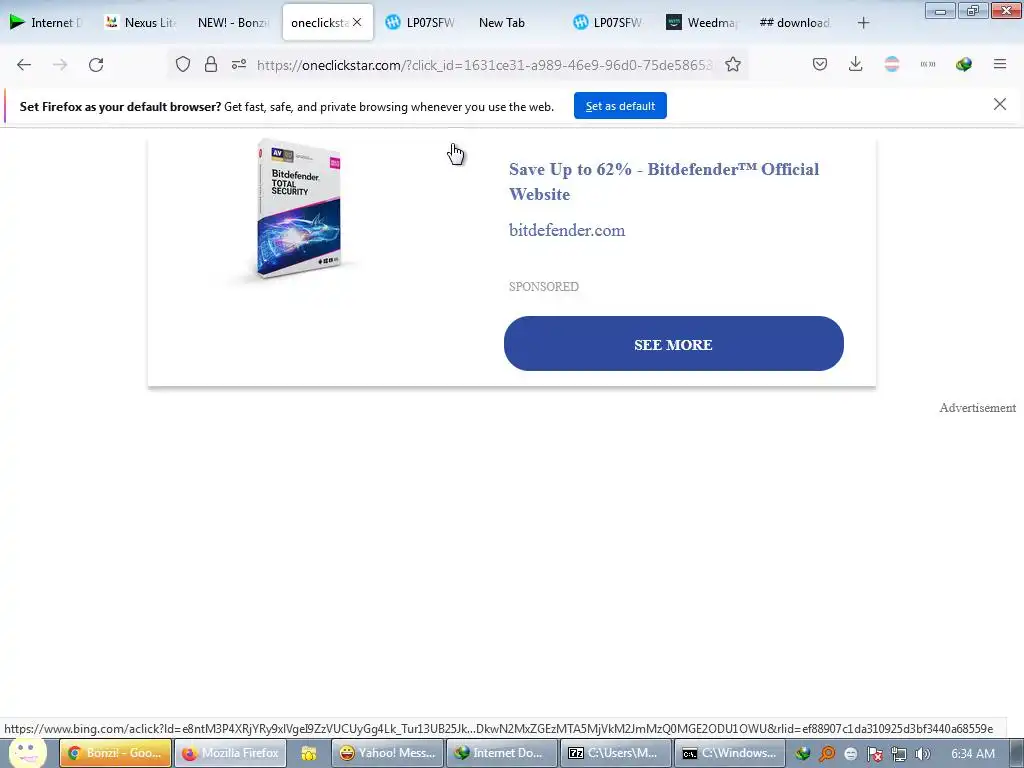
Task: Open a new tab with plus
Action: click(x=863, y=23)
